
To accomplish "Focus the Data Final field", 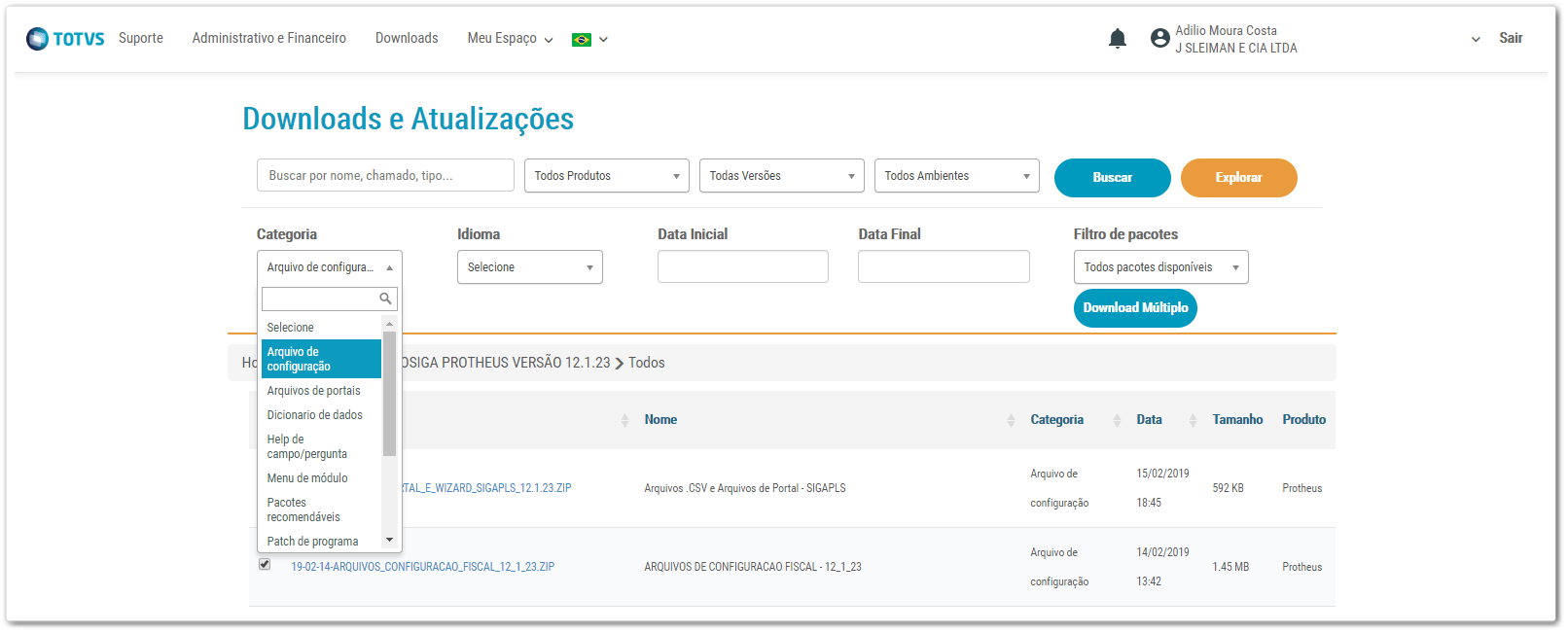I will pos(944,267).
